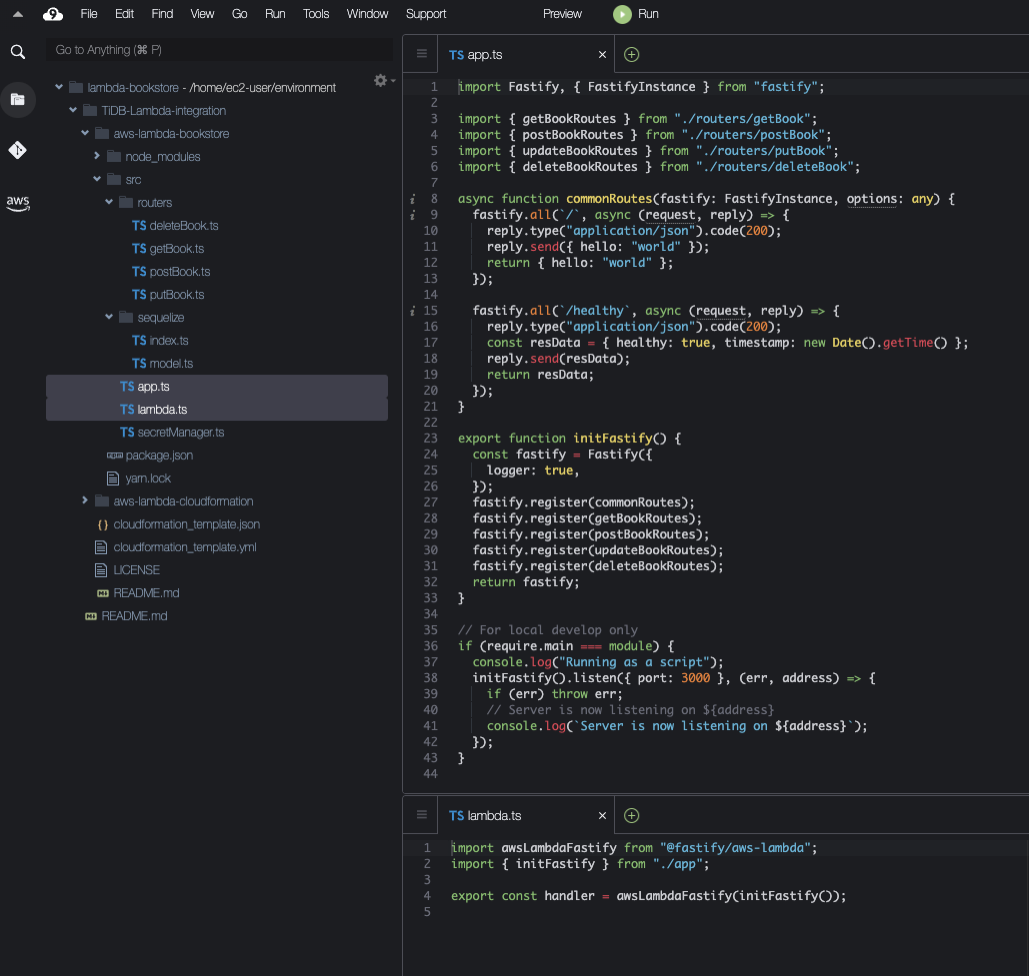Image resolution: width=1029 pixels, height=976 pixels.
Task: Collapse the routers folder
Action: click(x=109, y=202)
